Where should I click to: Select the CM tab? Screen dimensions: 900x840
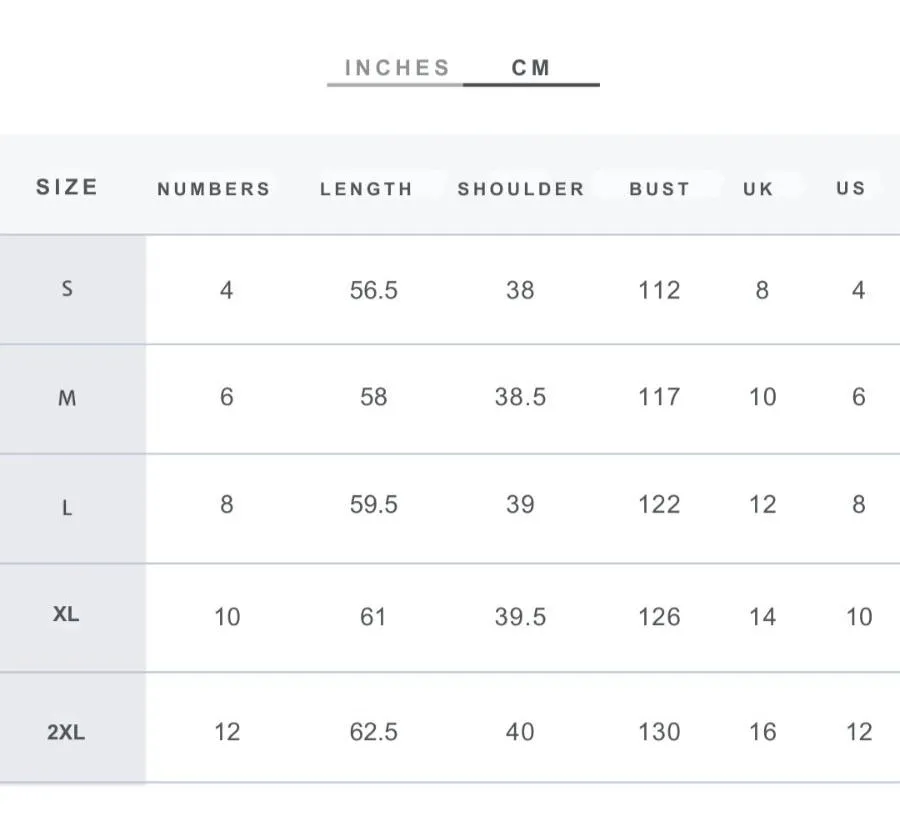click(531, 68)
